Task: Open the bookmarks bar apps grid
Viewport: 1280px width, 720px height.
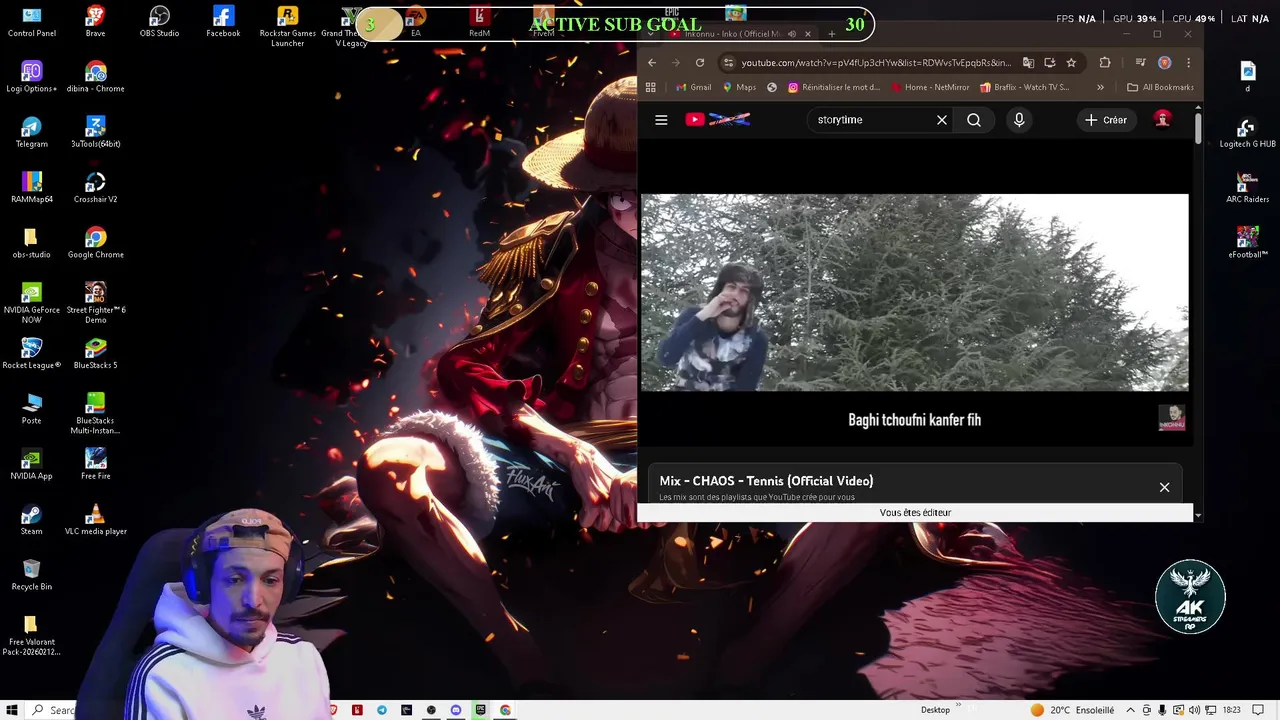Action: tap(651, 87)
